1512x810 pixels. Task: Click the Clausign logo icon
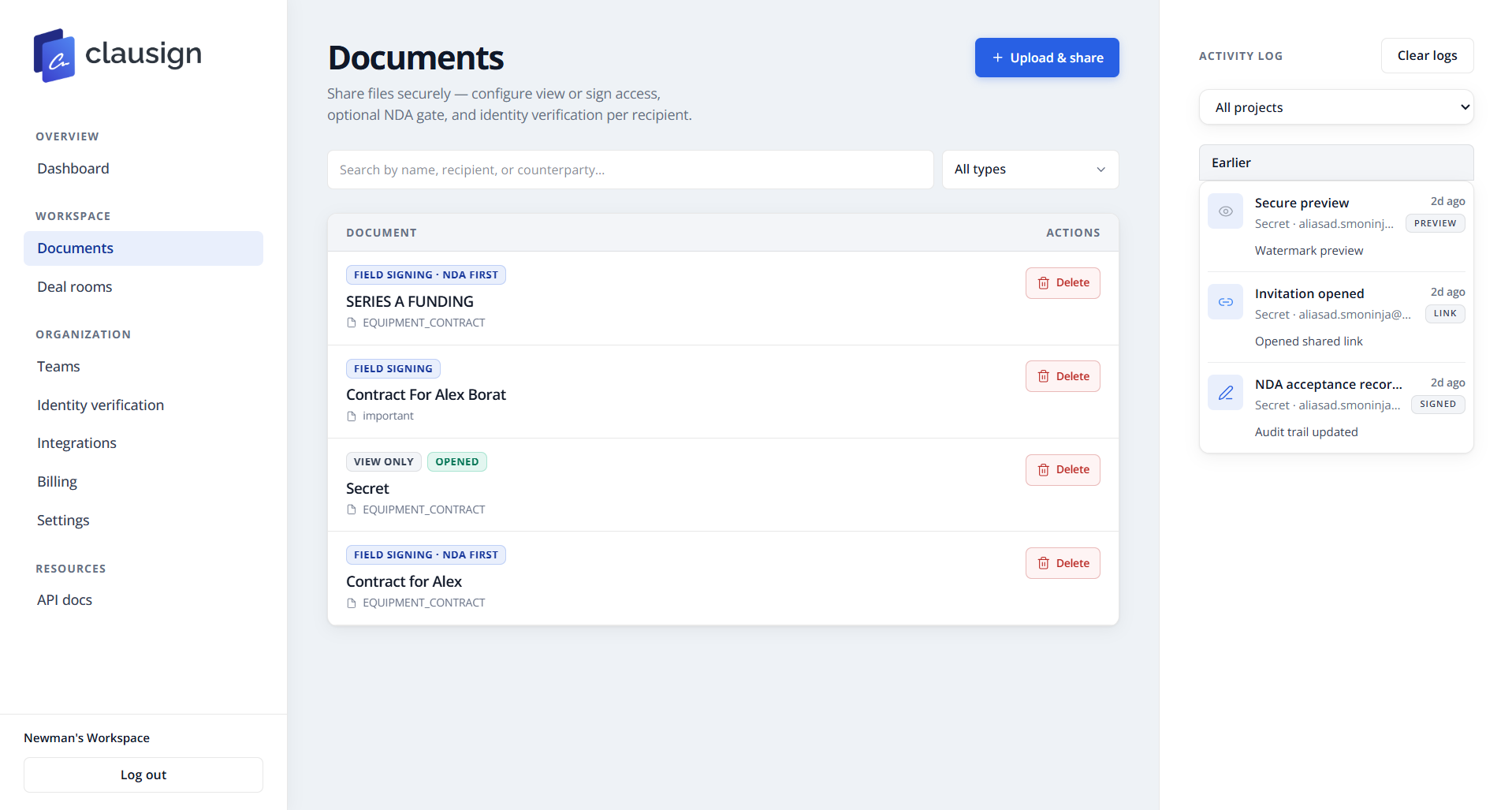click(54, 55)
